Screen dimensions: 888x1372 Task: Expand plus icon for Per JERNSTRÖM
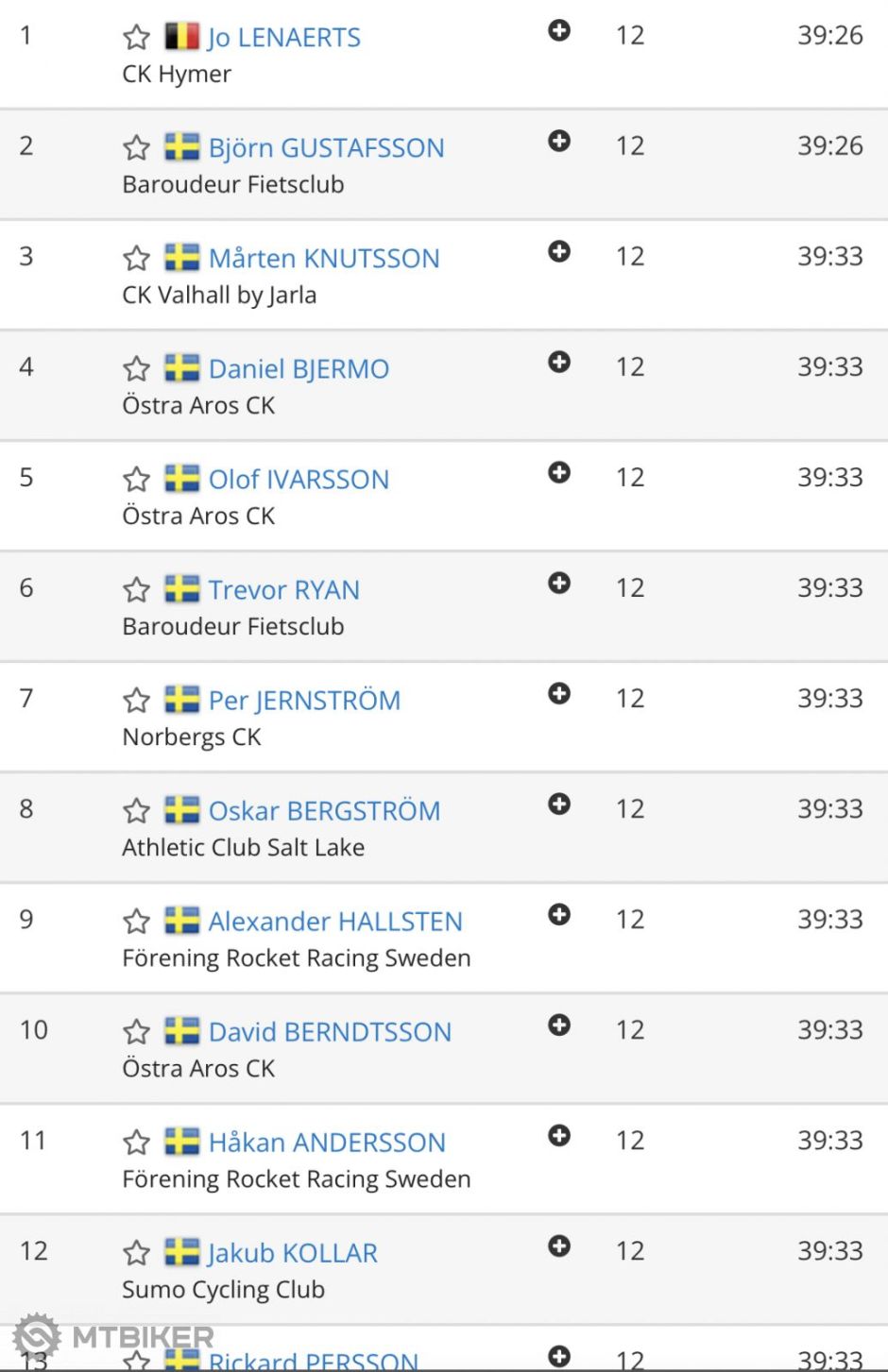click(559, 694)
